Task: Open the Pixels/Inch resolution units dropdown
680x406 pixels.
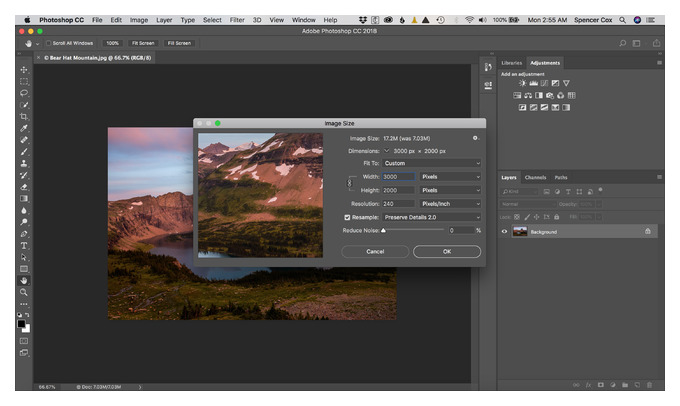Action: (451, 204)
